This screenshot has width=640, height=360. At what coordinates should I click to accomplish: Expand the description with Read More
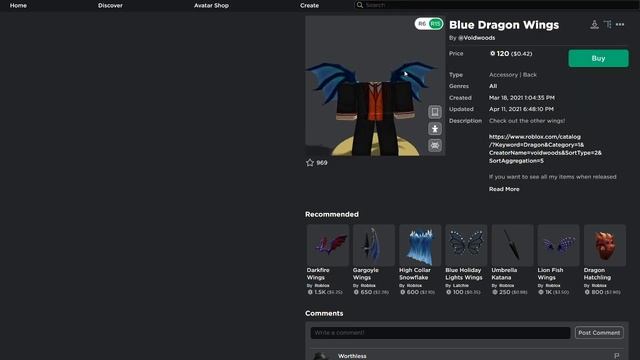(x=504, y=189)
